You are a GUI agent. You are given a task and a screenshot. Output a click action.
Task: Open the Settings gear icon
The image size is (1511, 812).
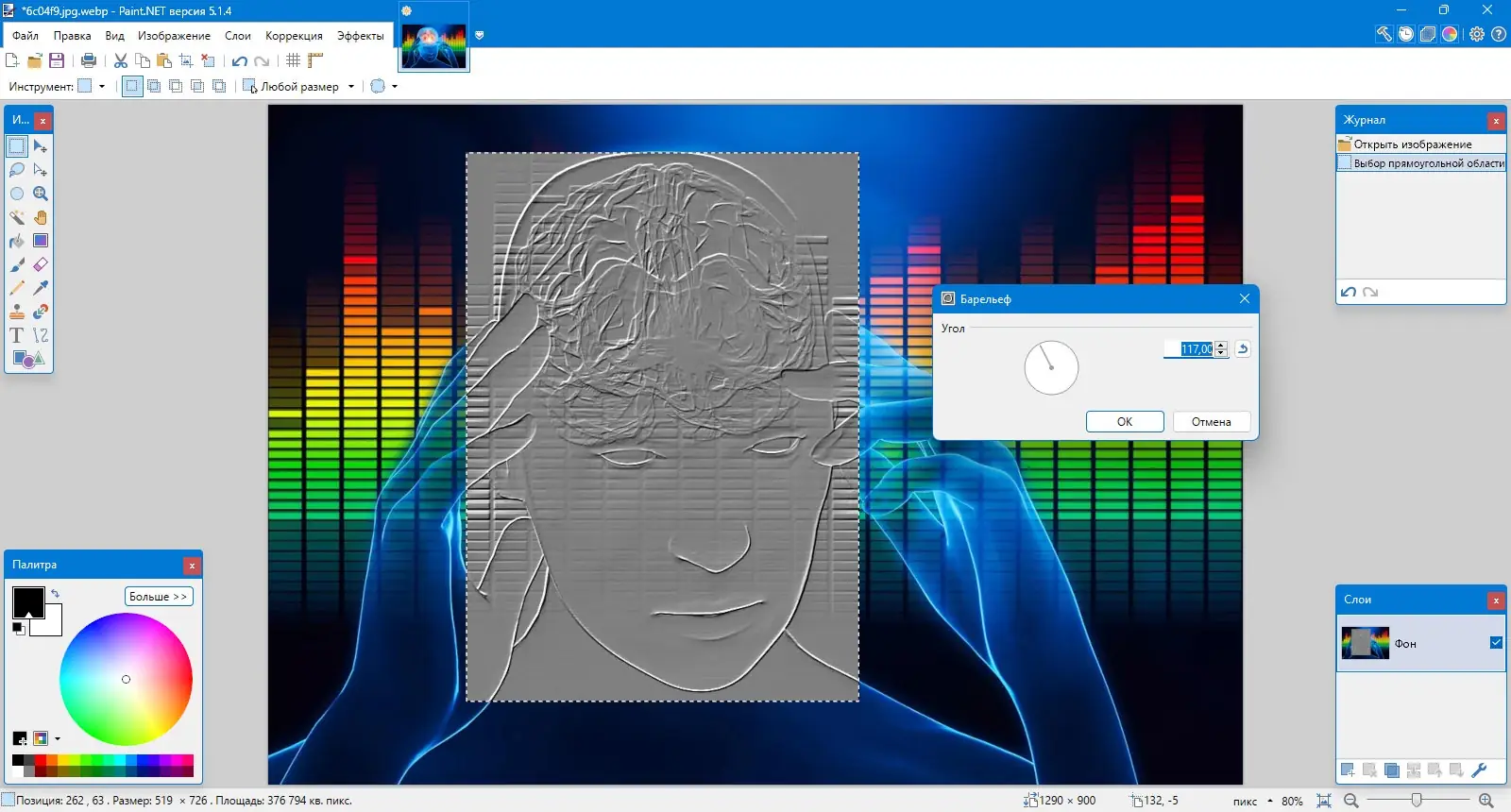pos(1477,35)
